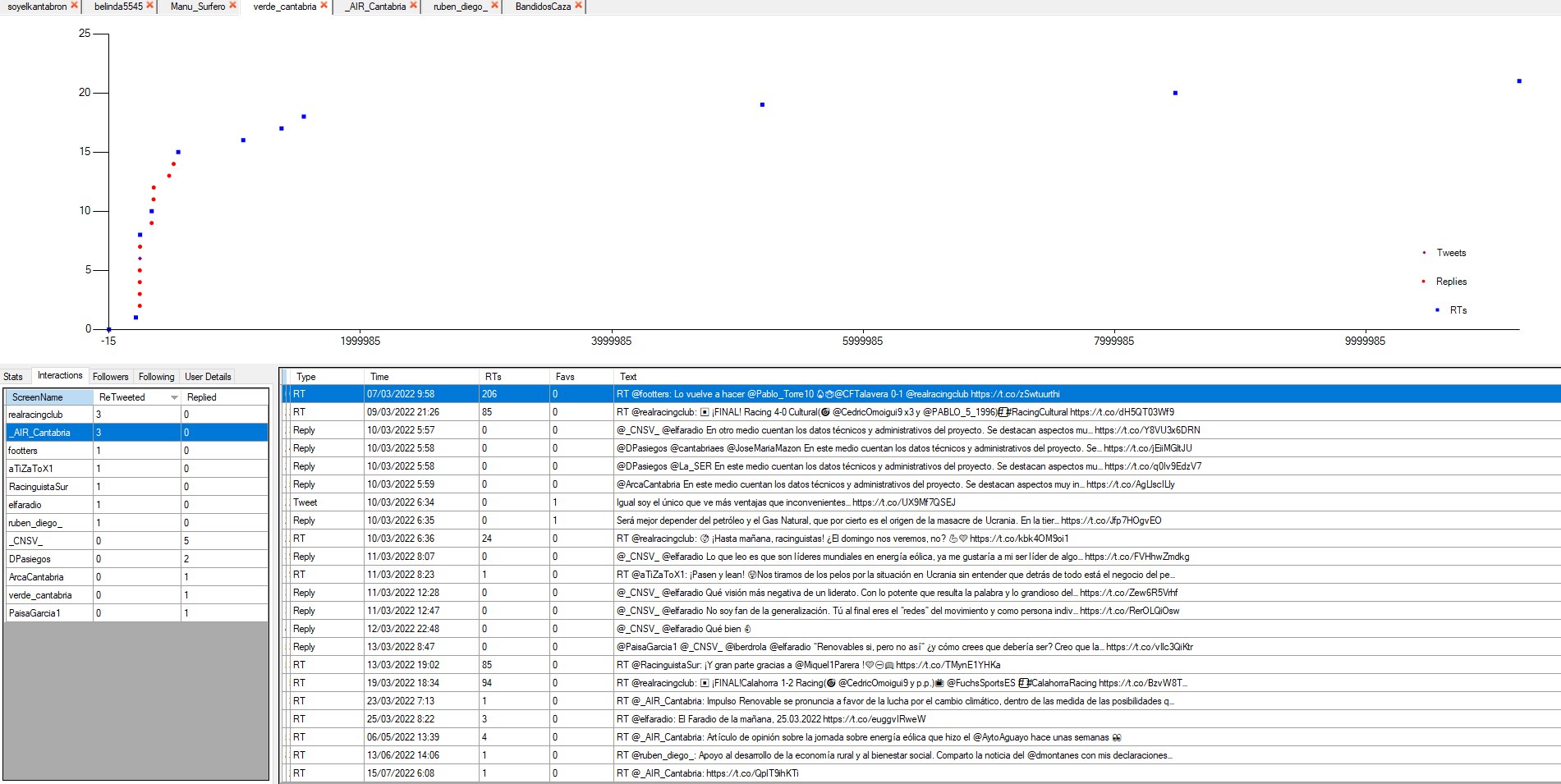Select the Reply row at 10/03/2022 6:35
The width and height of the screenshot is (1561, 784).
[x=920, y=520]
